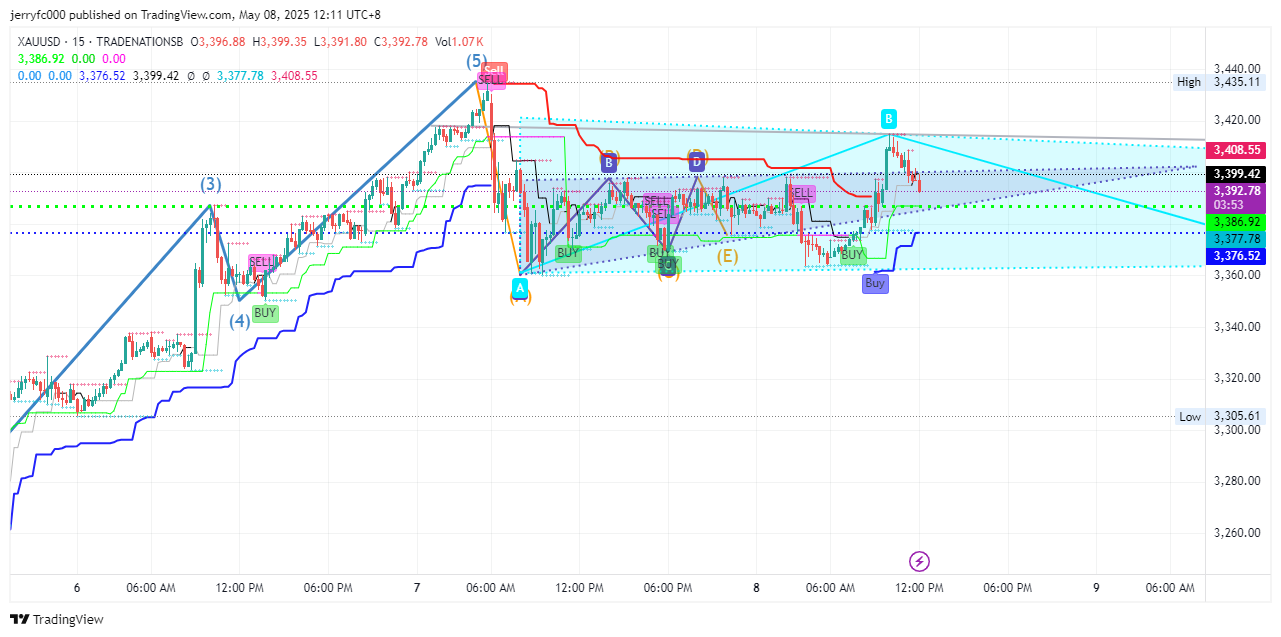Viewport: 1281px width, 637px height.
Task: Click the date label 7 on time axis
Action: (417, 588)
